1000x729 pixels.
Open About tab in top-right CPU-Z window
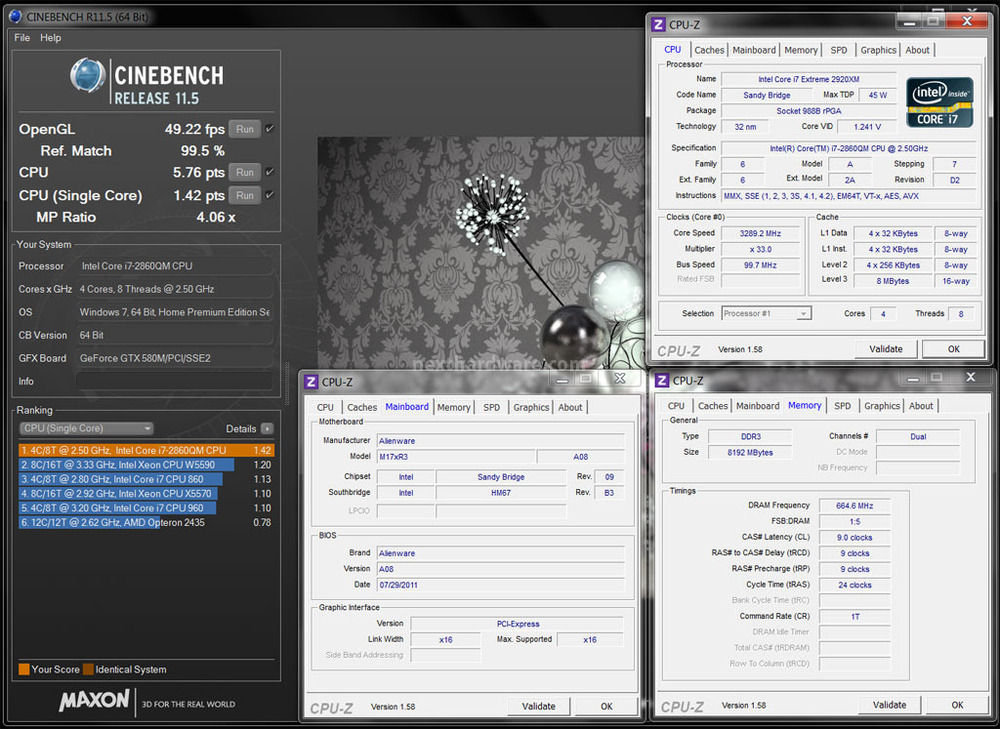click(917, 50)
